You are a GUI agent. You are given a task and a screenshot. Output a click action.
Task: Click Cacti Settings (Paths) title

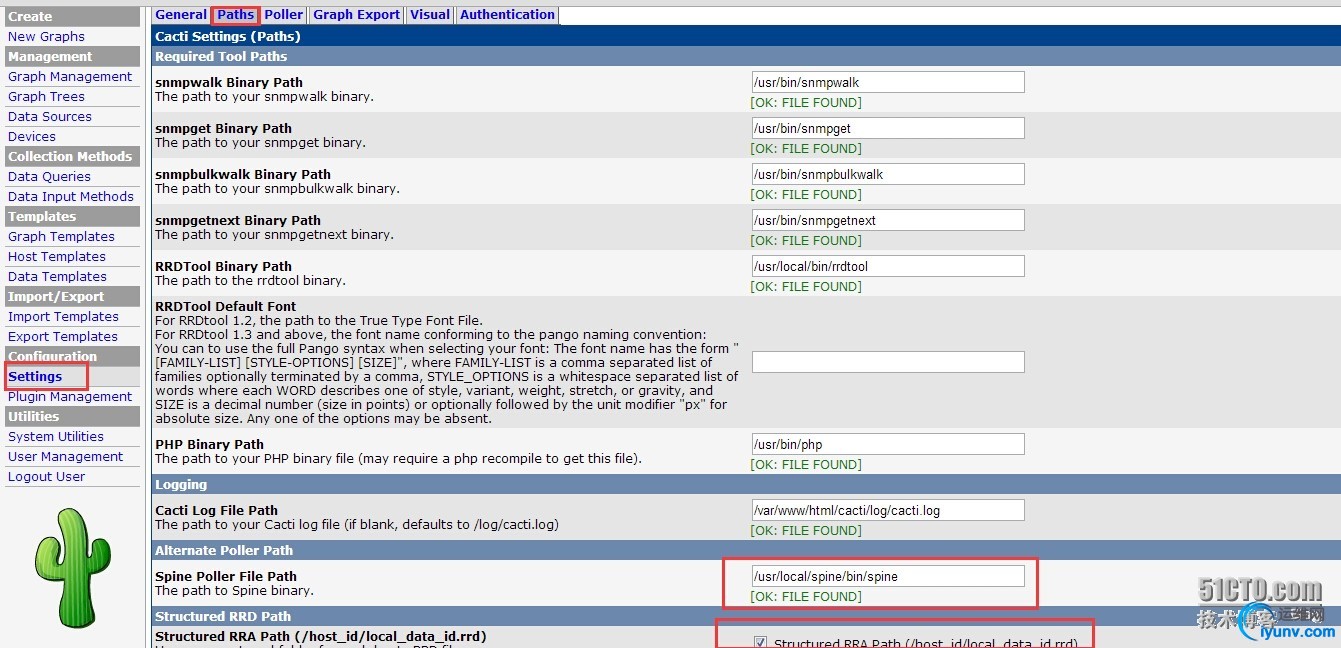[228, 36]
